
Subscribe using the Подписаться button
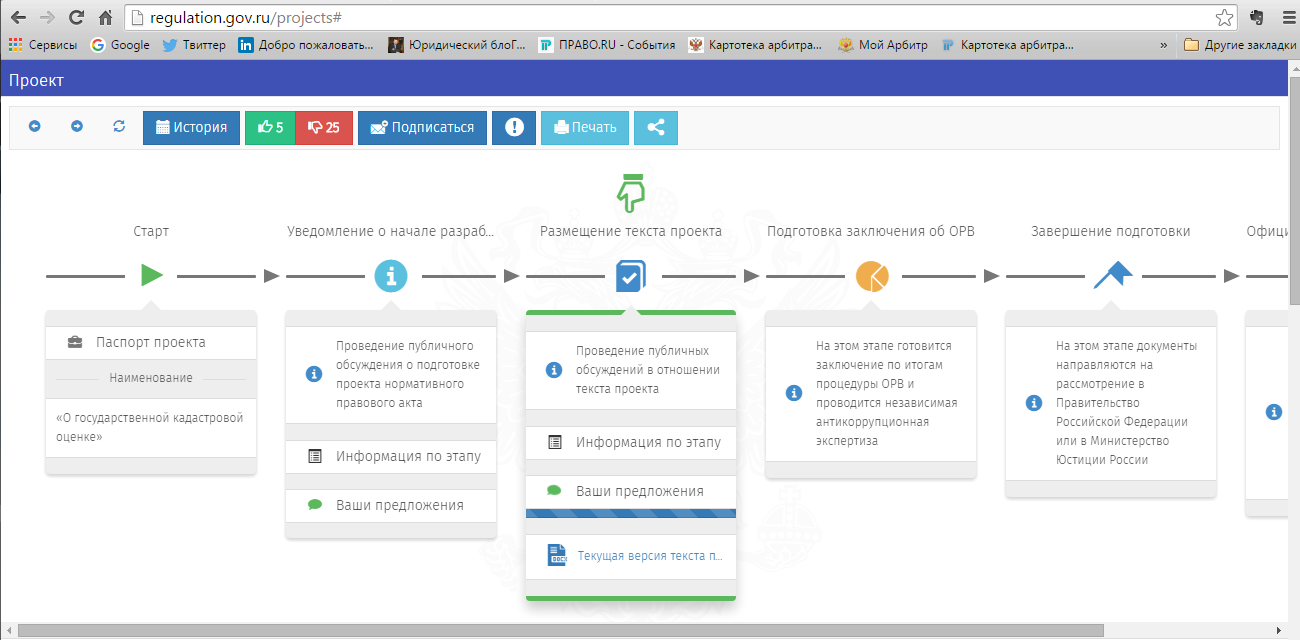422,127
